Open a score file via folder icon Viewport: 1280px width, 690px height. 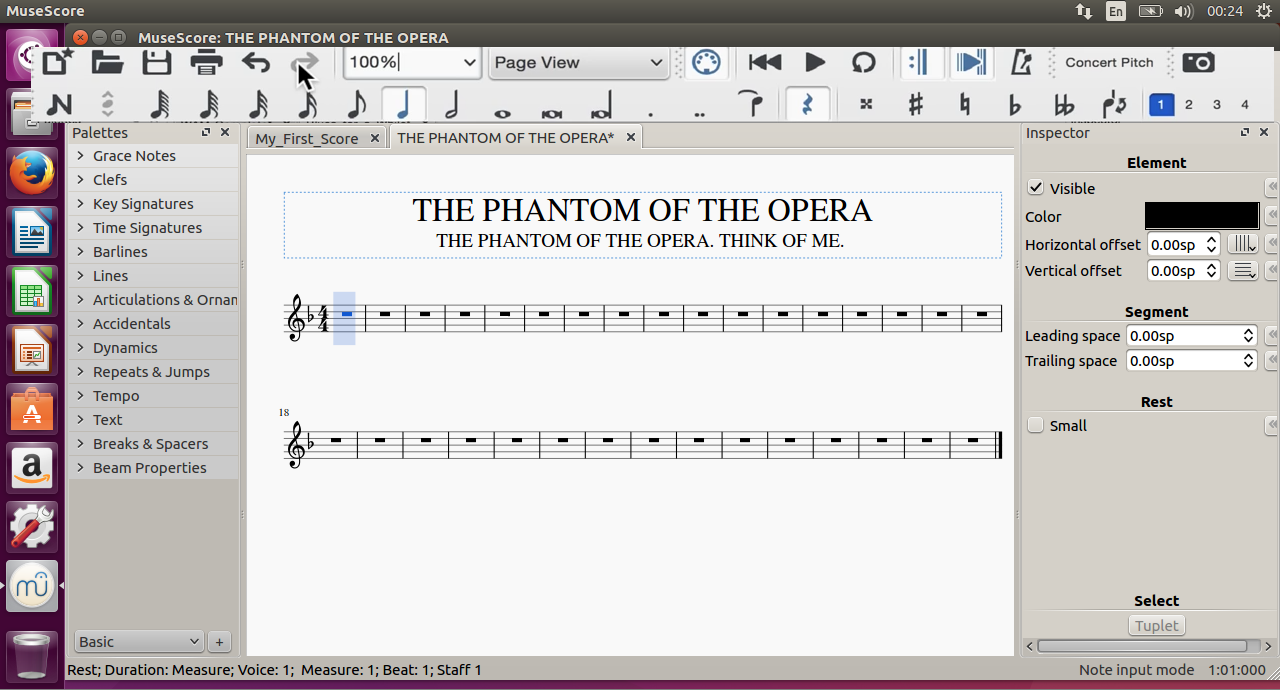pos(107,62)
